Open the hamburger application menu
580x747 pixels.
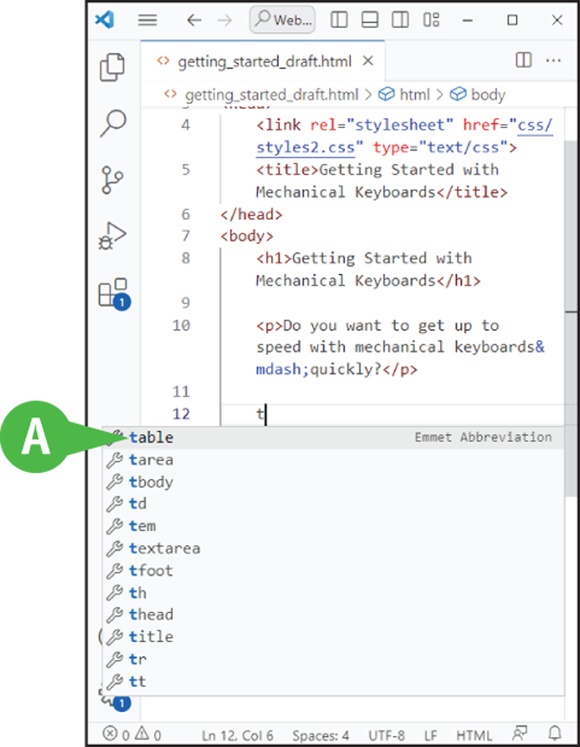(147, 20)
